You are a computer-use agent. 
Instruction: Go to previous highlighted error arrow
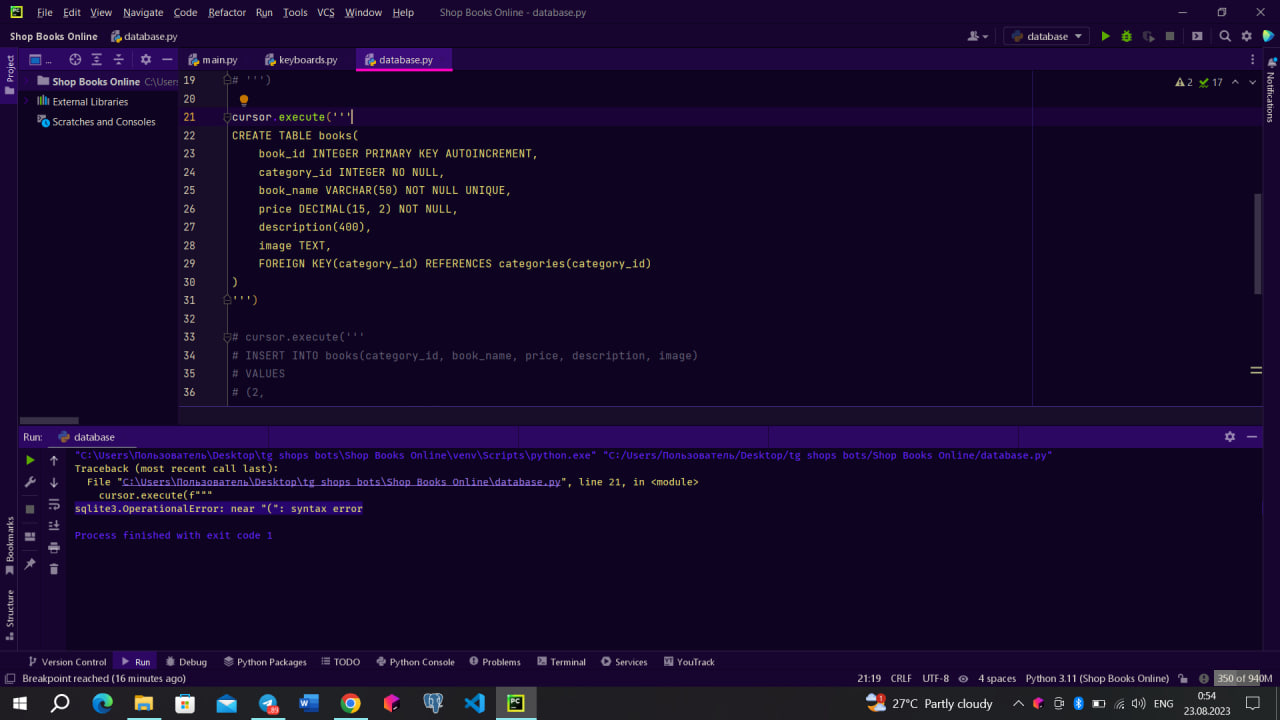[1235, 82]
